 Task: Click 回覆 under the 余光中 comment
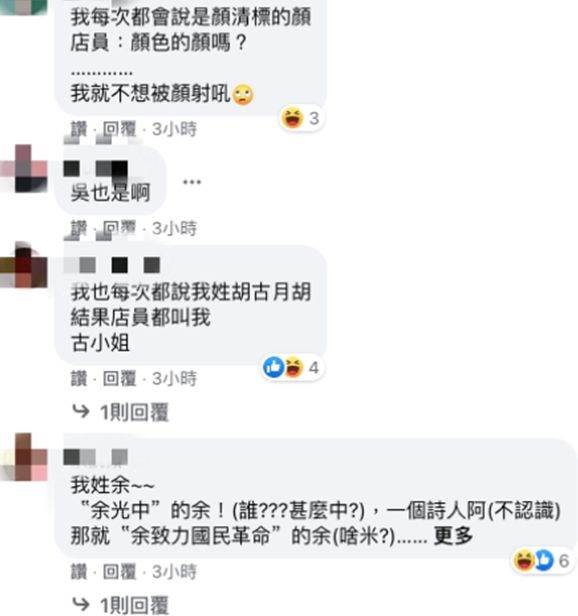coord(119,572)
